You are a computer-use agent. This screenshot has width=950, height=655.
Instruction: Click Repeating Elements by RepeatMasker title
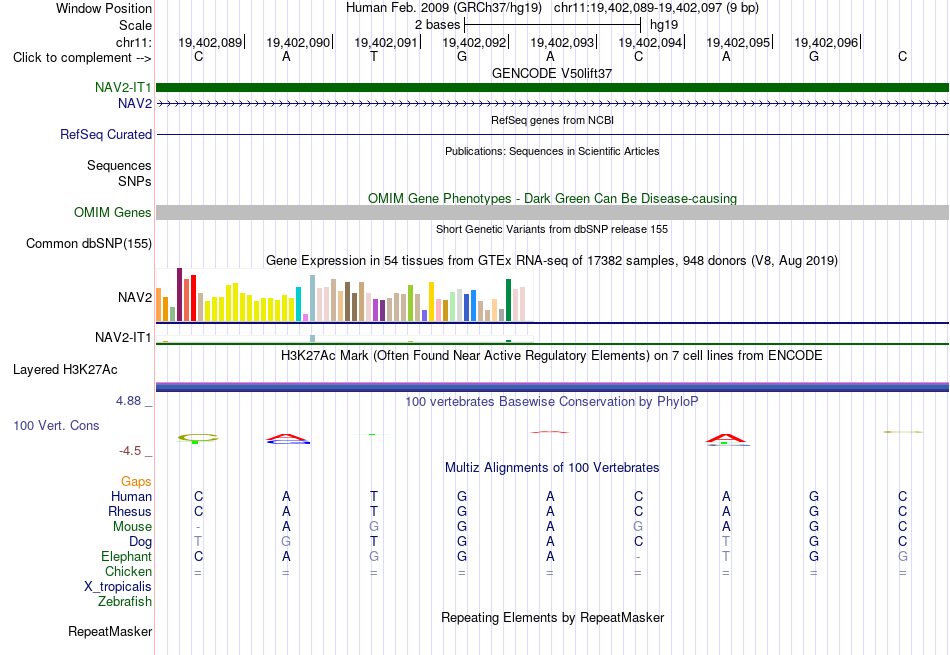553,617
